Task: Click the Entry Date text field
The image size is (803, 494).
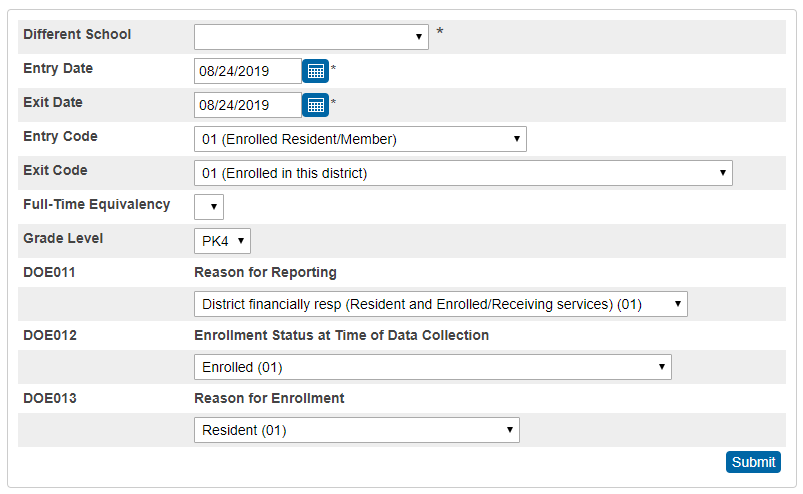Action: (x=247, y=71)
